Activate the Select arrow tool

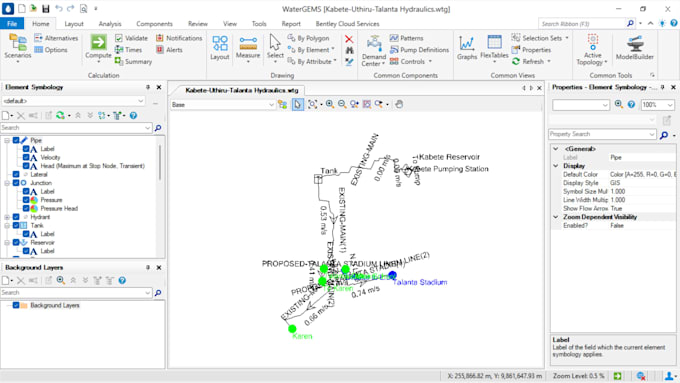pyautogui.click(x=275, y=48)
